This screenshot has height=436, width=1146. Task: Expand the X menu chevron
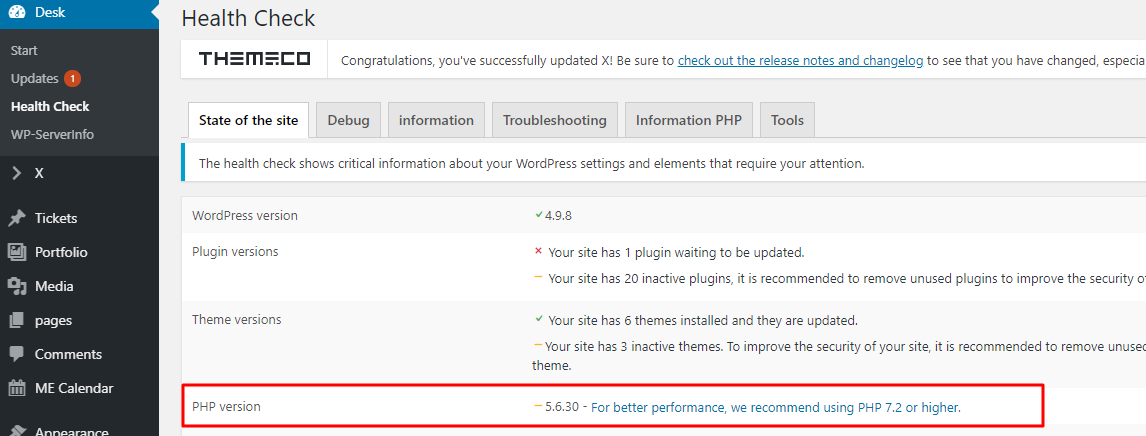coord(16,172)
